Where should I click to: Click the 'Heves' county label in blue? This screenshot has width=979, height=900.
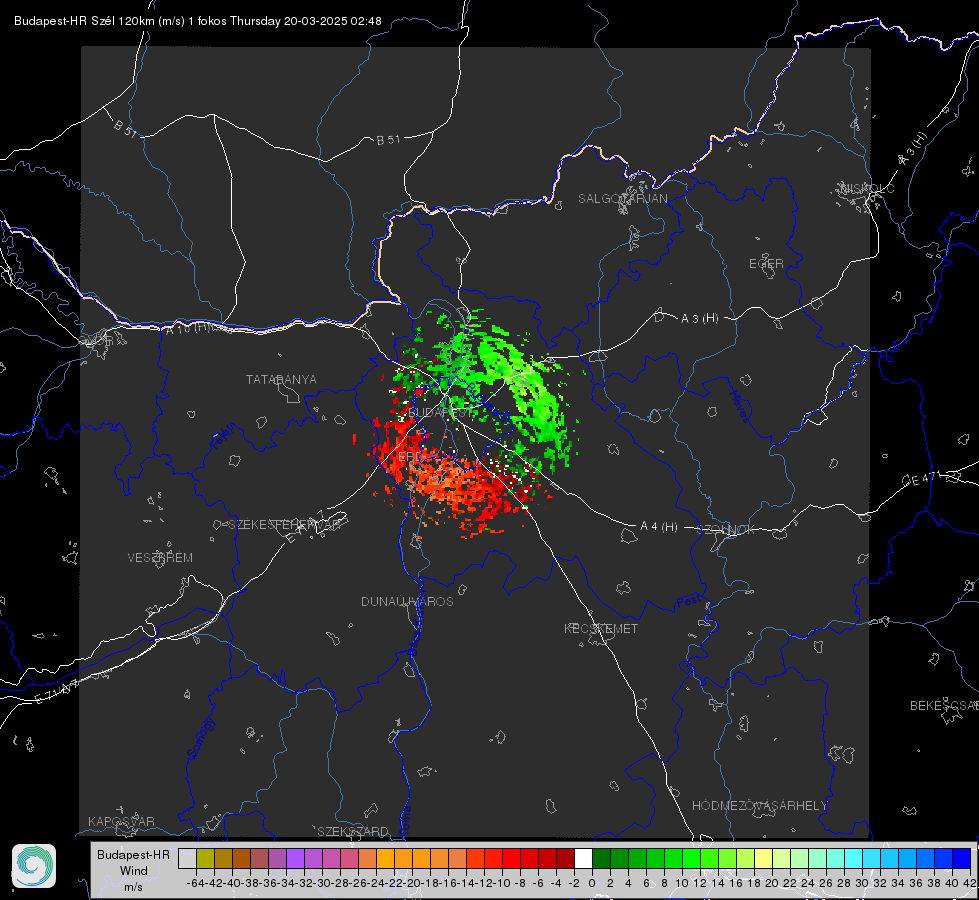click(739, 406)
